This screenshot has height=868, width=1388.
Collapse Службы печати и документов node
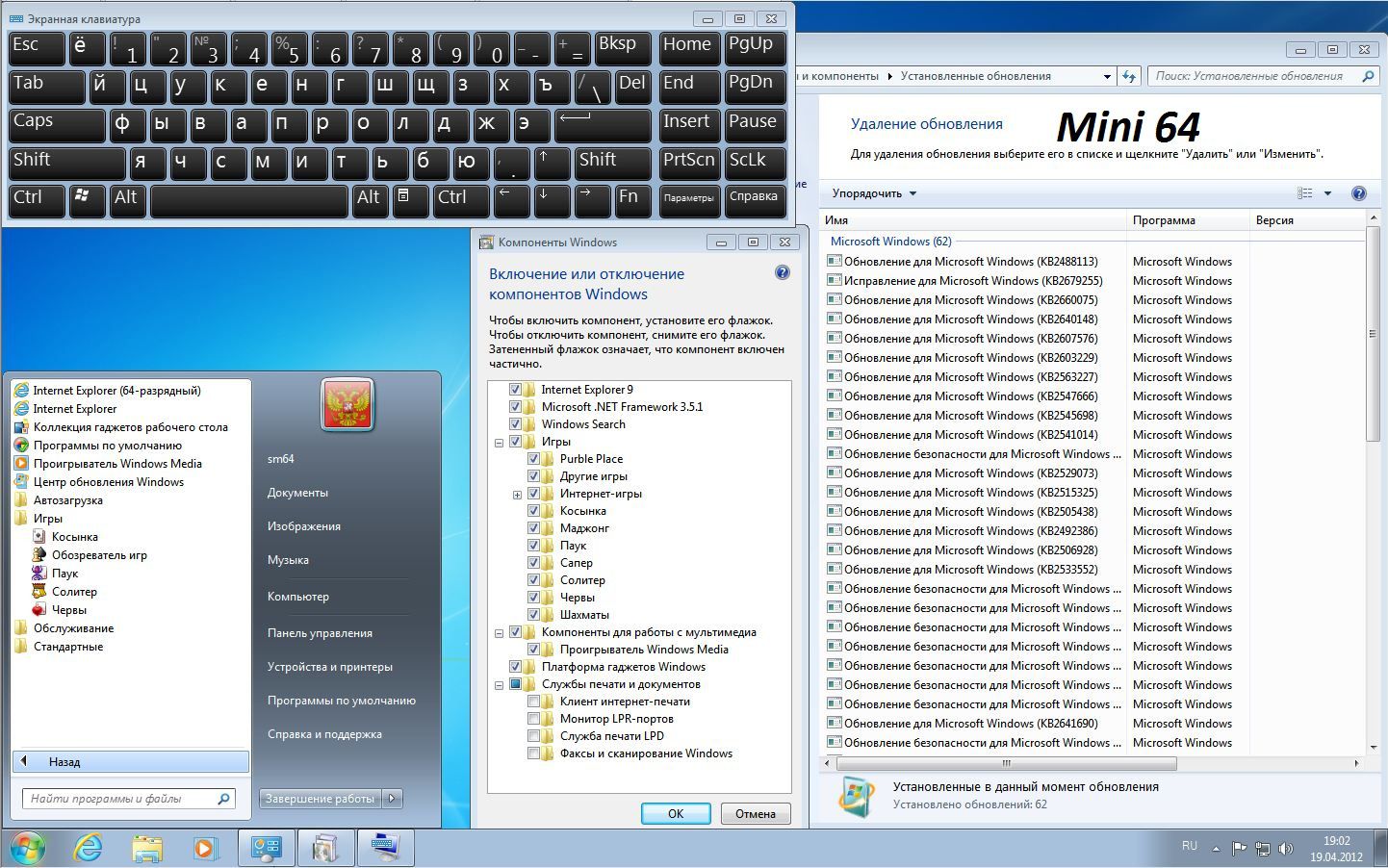click(499, 685)
